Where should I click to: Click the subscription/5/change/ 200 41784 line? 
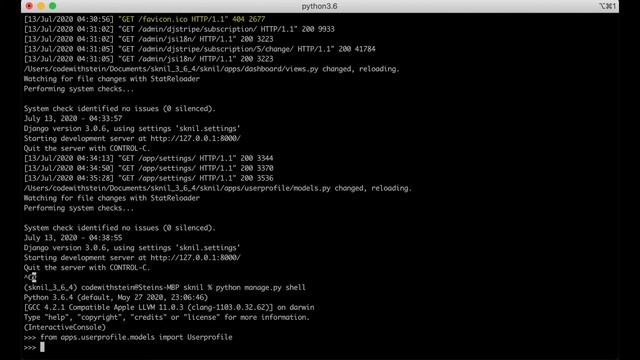point(200,49)
